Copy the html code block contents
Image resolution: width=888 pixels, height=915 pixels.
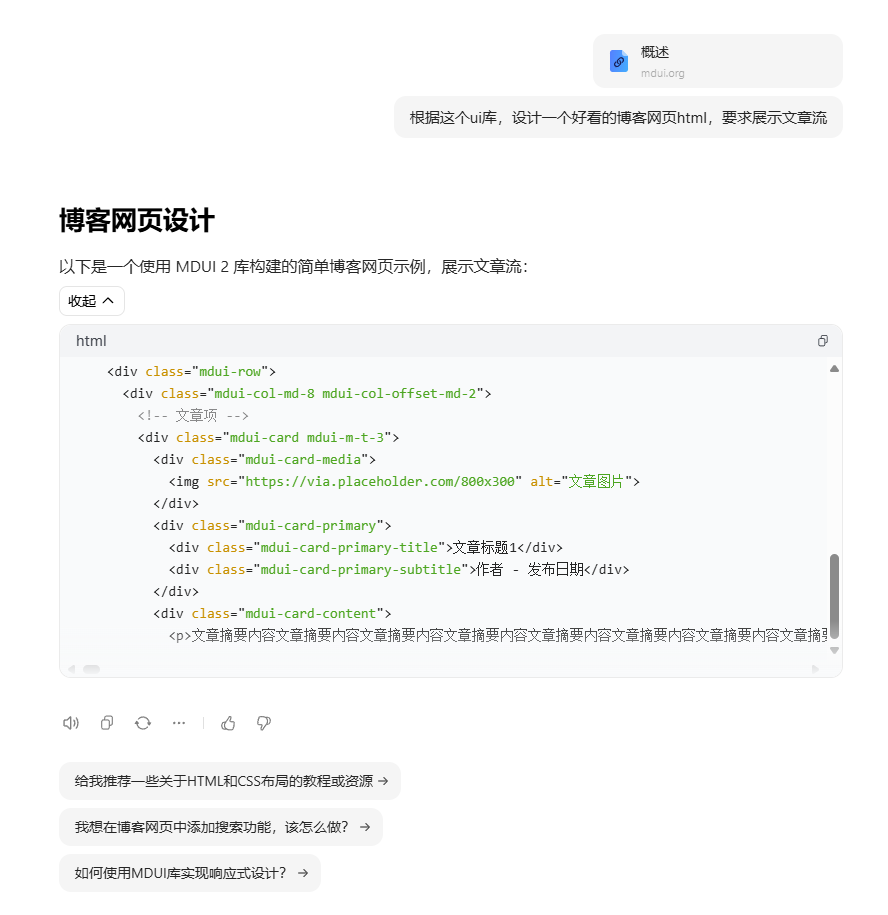(x=823, y=341)
